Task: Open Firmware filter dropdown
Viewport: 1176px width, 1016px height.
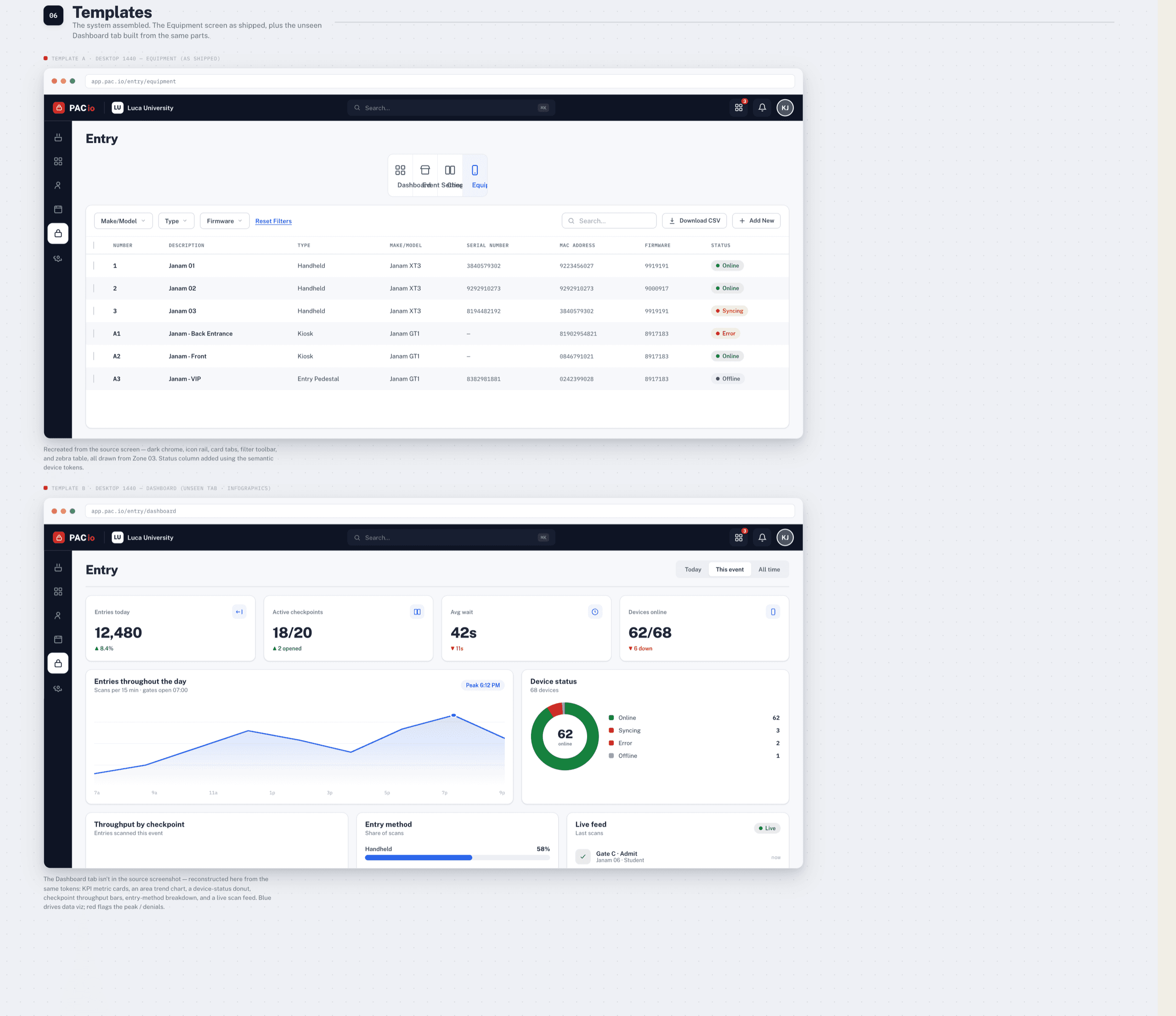Action: coord(225,221)
